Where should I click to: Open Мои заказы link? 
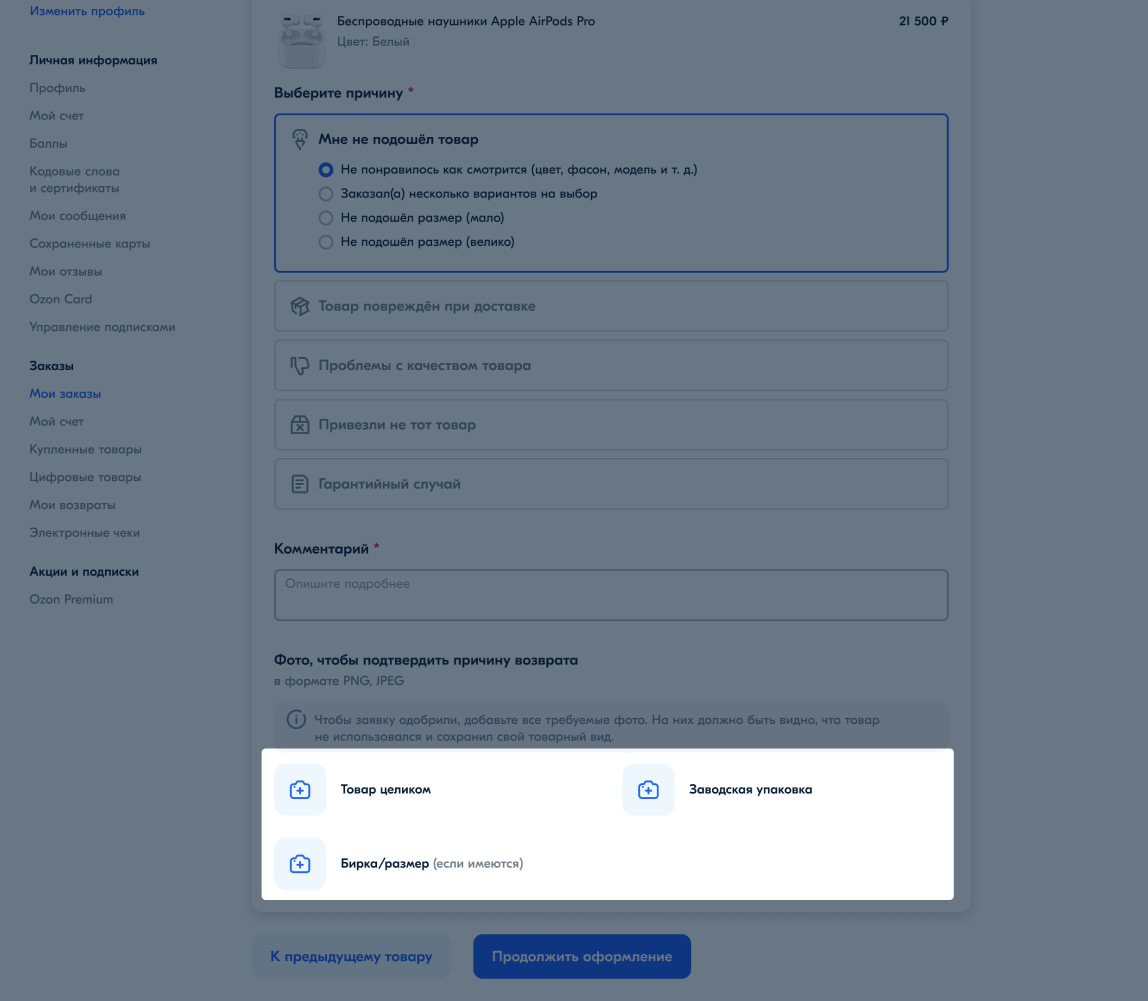(65, 394)
